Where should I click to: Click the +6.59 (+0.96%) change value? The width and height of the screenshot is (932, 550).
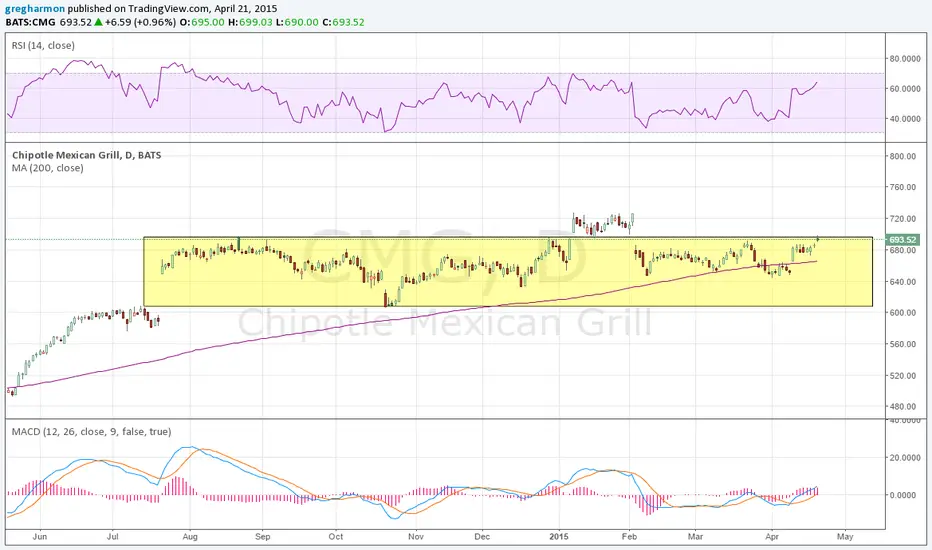140,22
